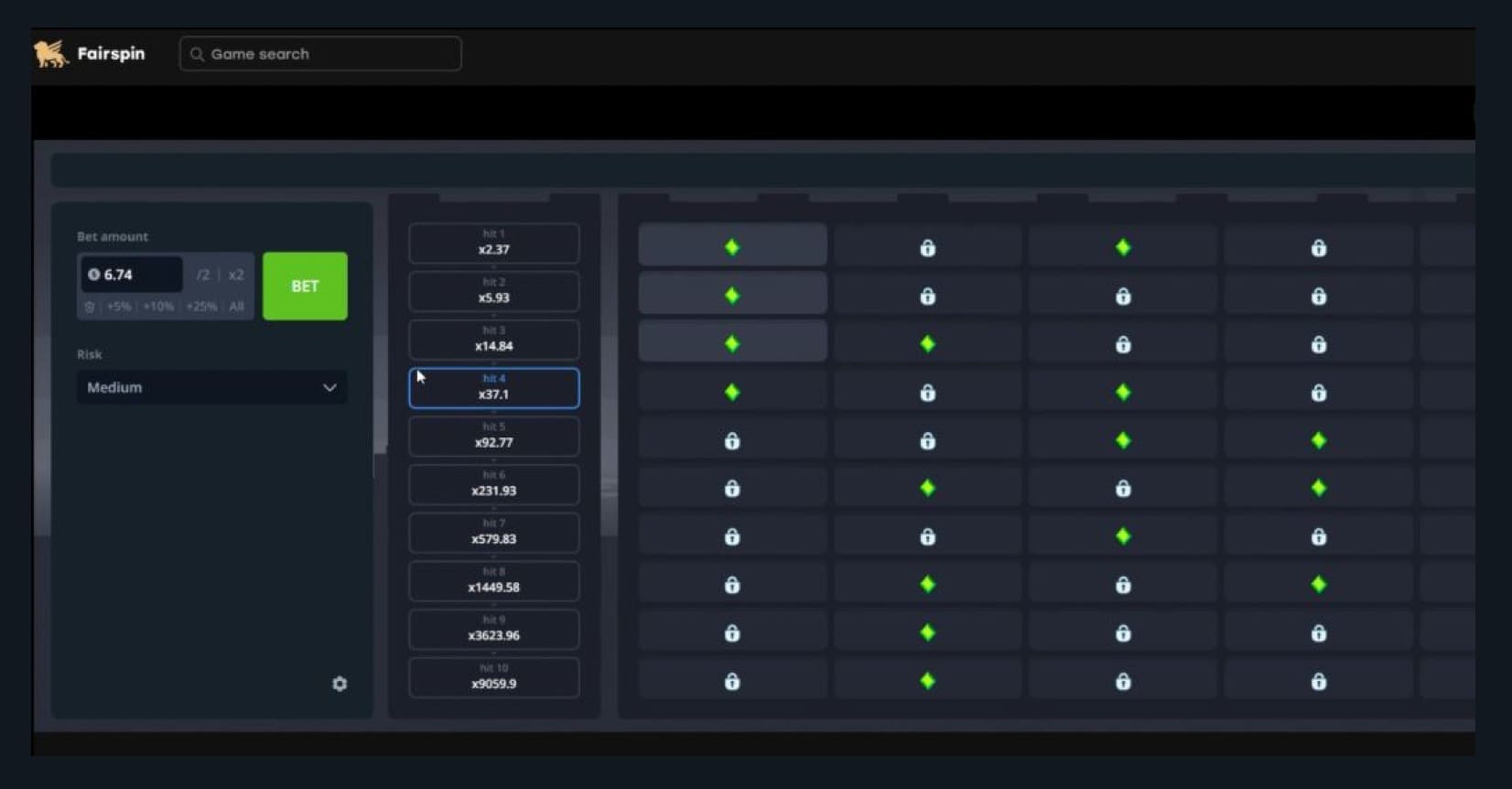This screenshot has height=789, width=1512.
Task: Double the bet with x2 button
Action: click(x=236, y=275)
